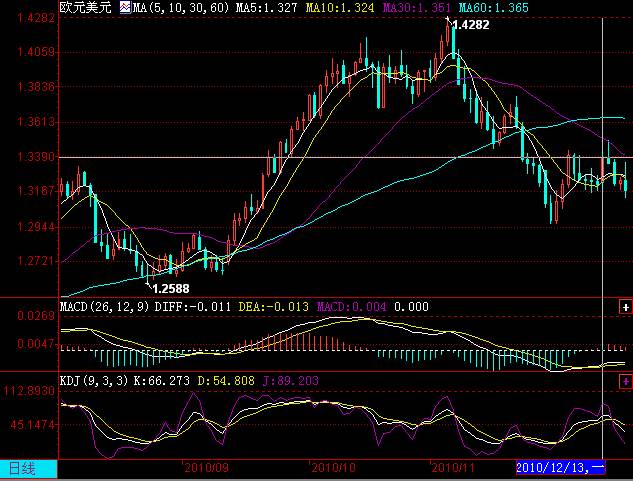633x481 pixels.
Task: Click the MA indicator icon beside 欧元美元
Action: 125,8
